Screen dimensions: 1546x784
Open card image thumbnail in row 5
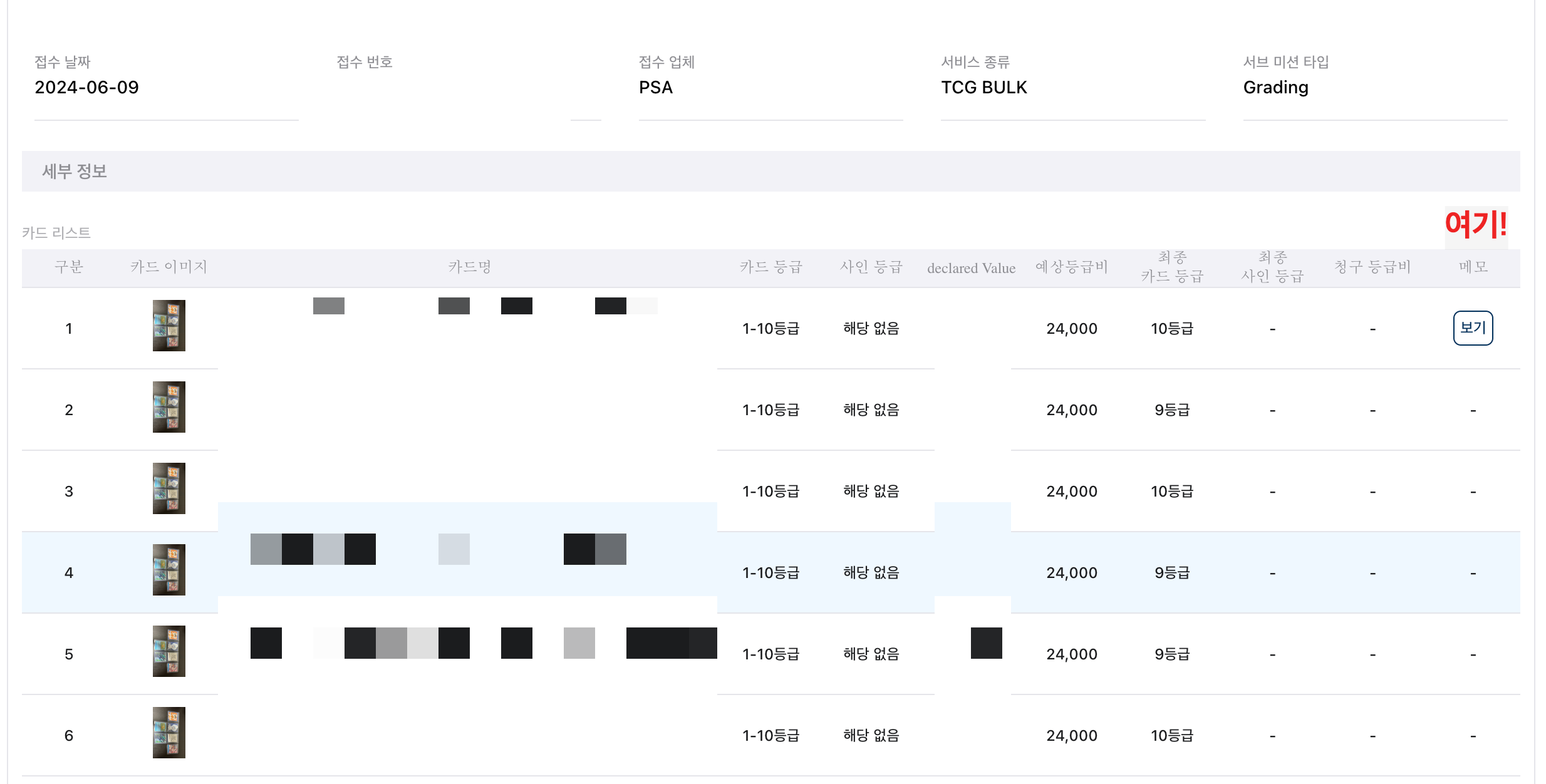(169, 651)
